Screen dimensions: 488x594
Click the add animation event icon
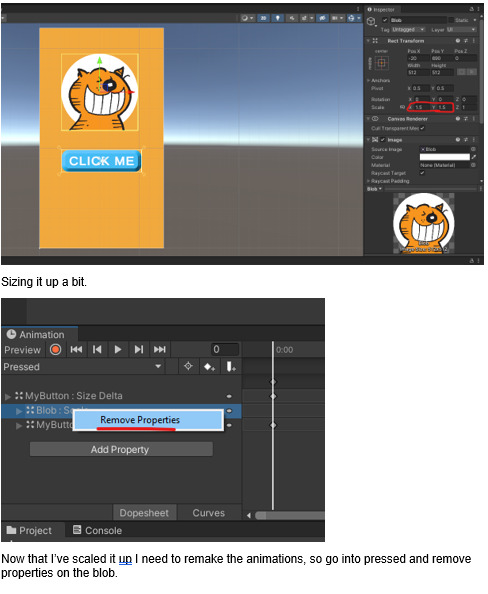click(x=230, y=366)
